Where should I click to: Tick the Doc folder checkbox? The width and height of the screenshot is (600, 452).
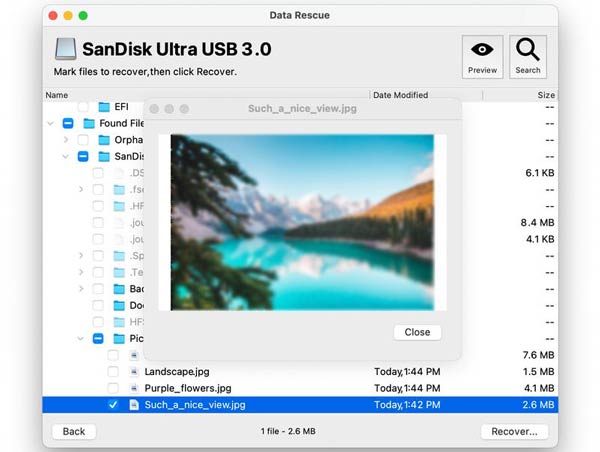pos(98,305)
